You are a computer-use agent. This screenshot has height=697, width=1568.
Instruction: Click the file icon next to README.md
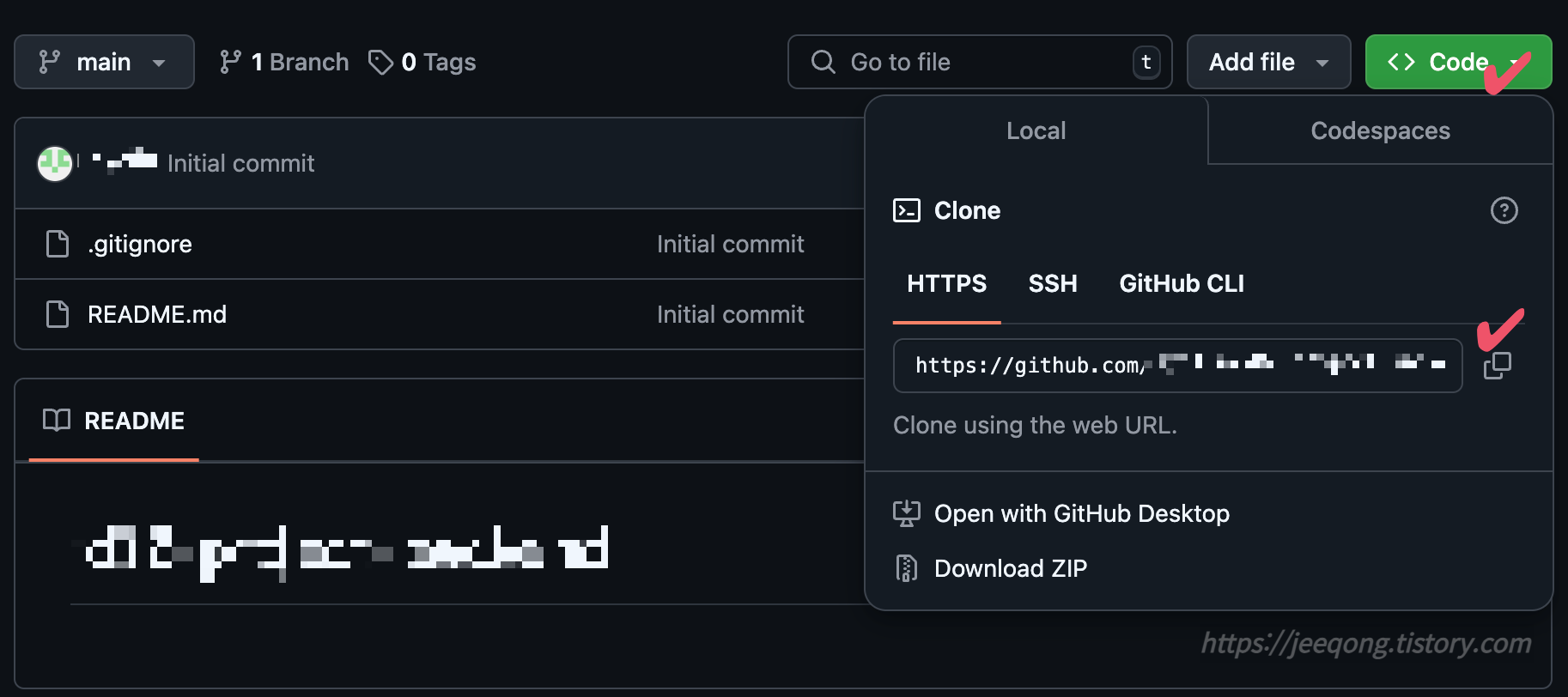pyautogui.click(x=58, y=314)
